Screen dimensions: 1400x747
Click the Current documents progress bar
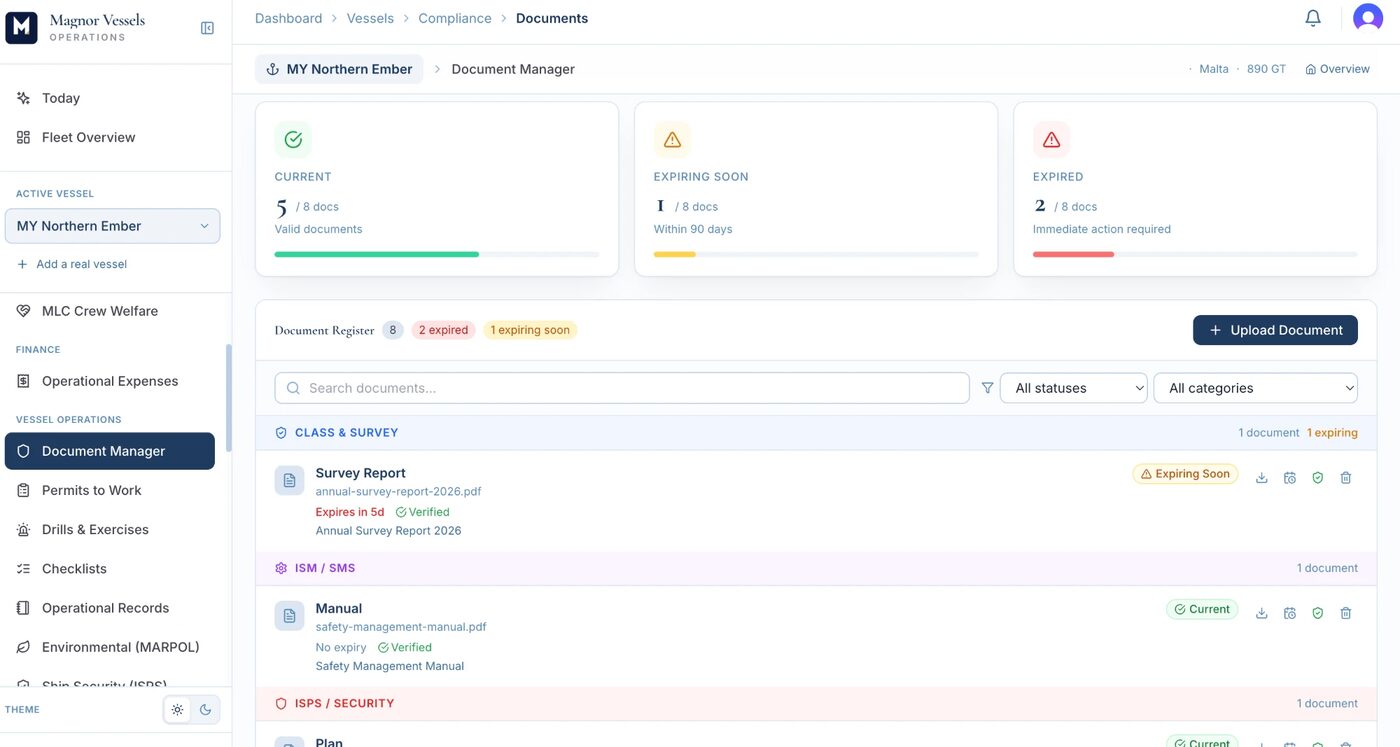[437, 254]
